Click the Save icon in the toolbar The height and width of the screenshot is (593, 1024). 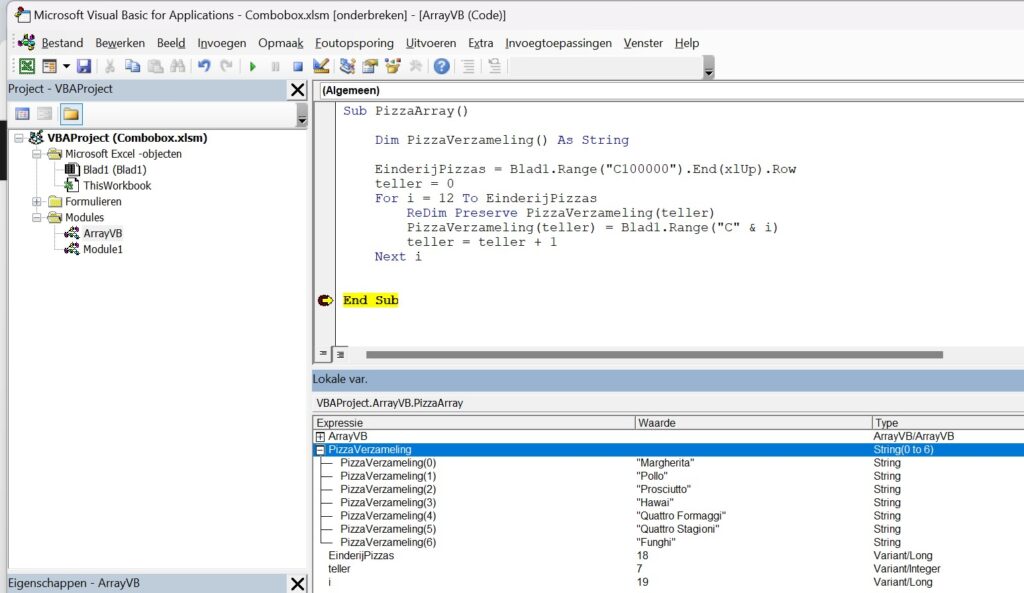click(x=84, y=66)
